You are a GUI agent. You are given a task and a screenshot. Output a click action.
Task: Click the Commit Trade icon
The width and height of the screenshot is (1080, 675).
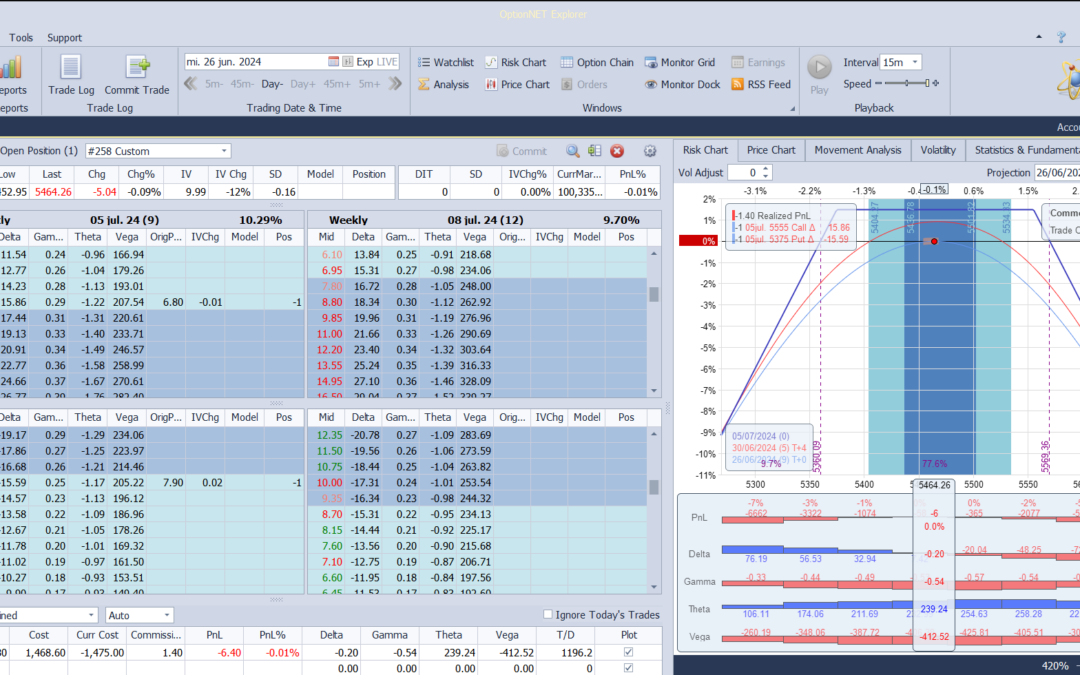(137, 76)
